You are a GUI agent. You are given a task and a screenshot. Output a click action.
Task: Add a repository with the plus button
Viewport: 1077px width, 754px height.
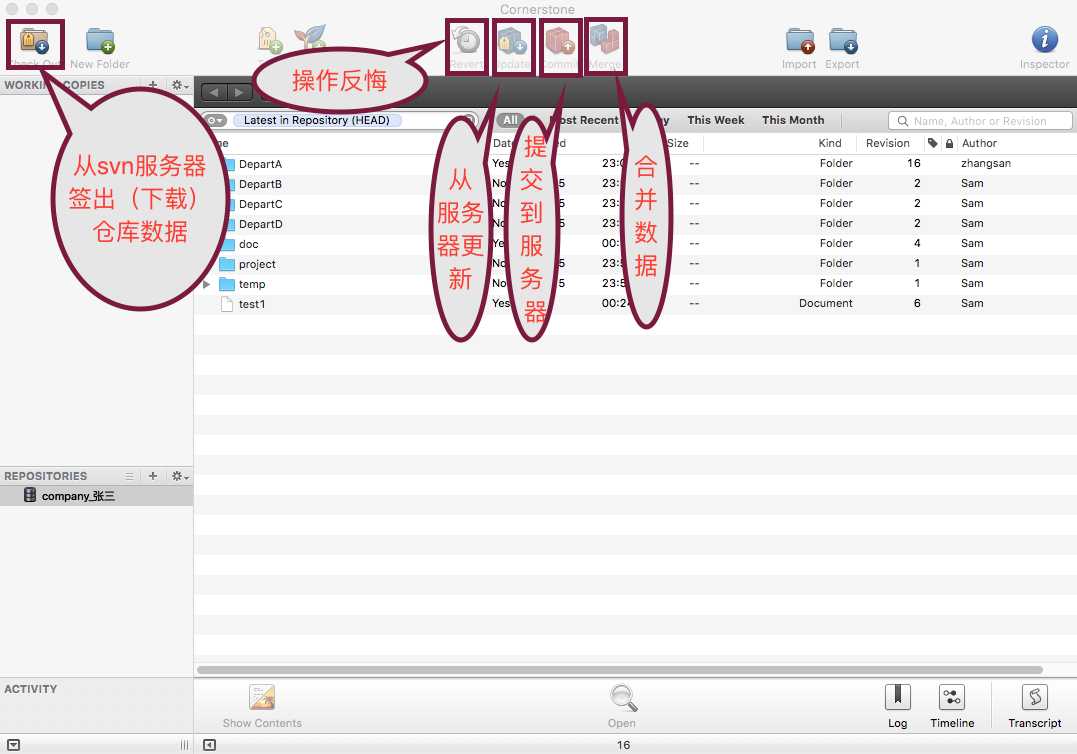pos(152,475)
